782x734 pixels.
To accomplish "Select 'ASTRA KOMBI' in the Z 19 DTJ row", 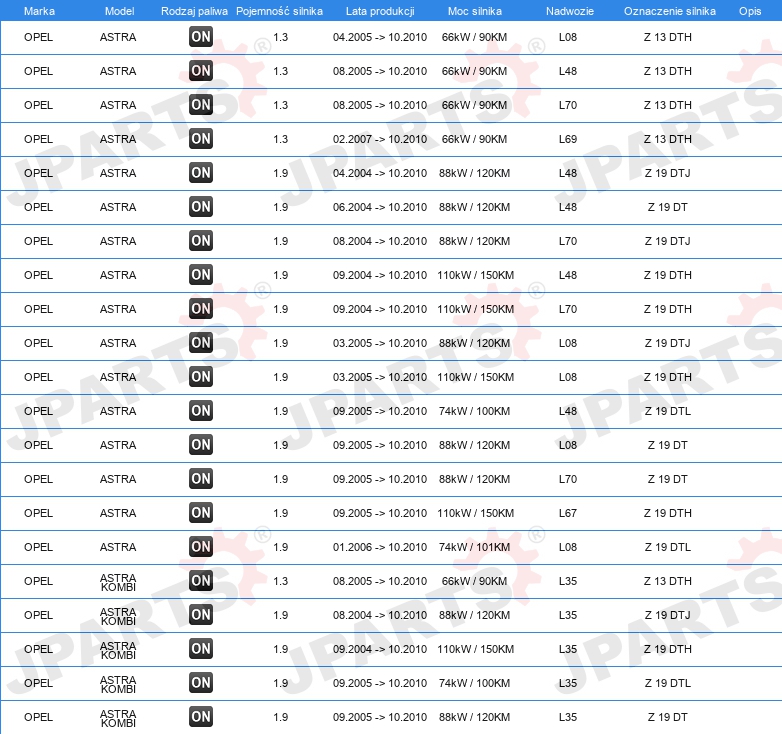I will click(x=118, y=616).
